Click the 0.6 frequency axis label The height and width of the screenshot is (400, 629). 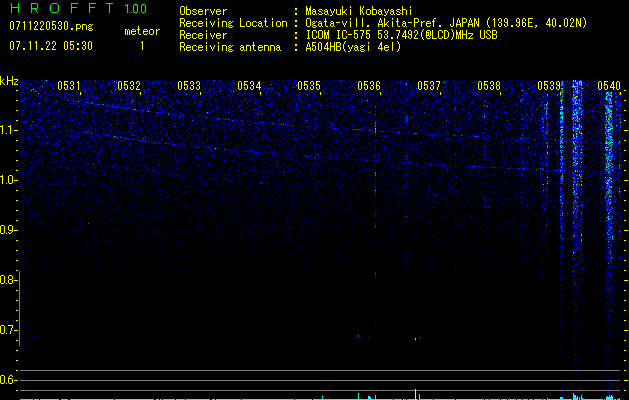[x=9, y=380]
